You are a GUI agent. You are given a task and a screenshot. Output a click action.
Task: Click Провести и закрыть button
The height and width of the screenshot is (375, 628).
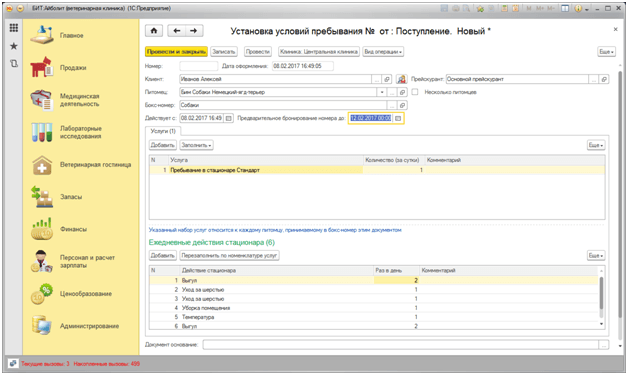[x=176, y=52]
